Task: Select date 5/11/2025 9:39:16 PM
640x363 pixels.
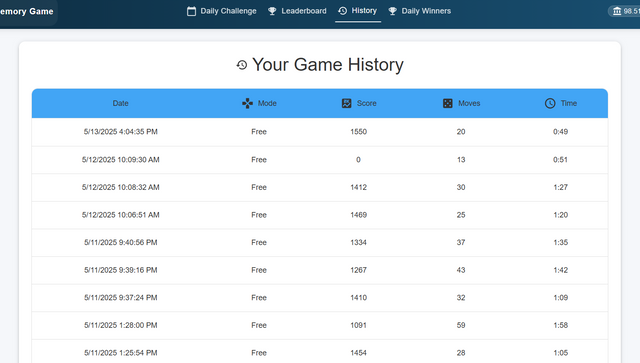Action: (x=120, y=270)
